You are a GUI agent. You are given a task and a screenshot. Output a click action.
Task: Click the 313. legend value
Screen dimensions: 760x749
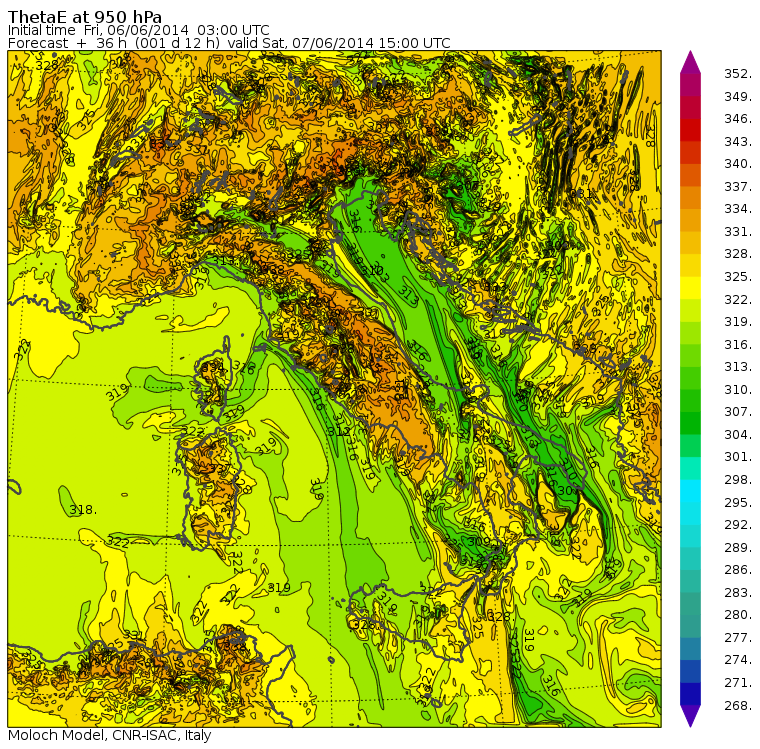[x=738, y=367]
